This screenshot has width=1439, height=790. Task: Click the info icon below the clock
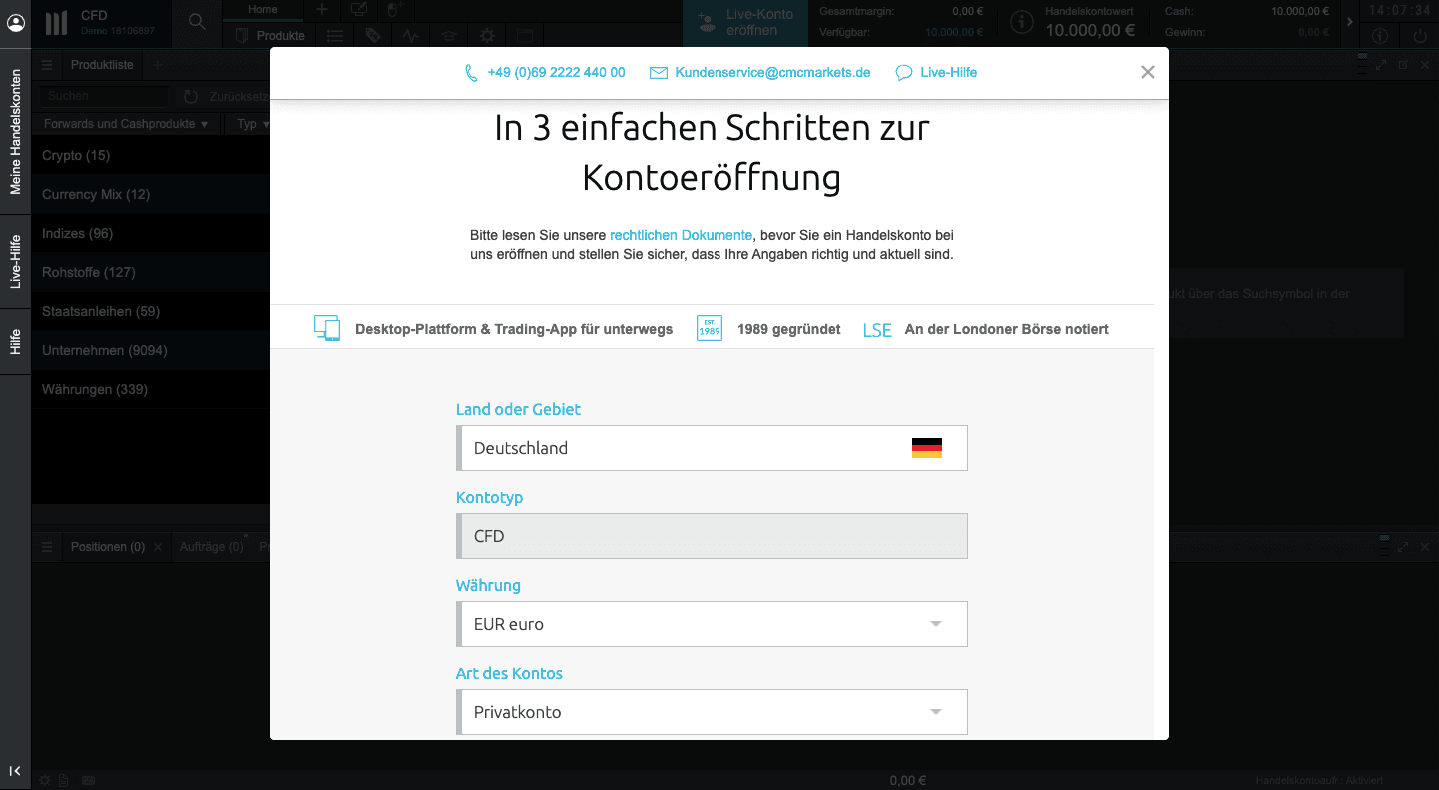(x=1380, y=36)
